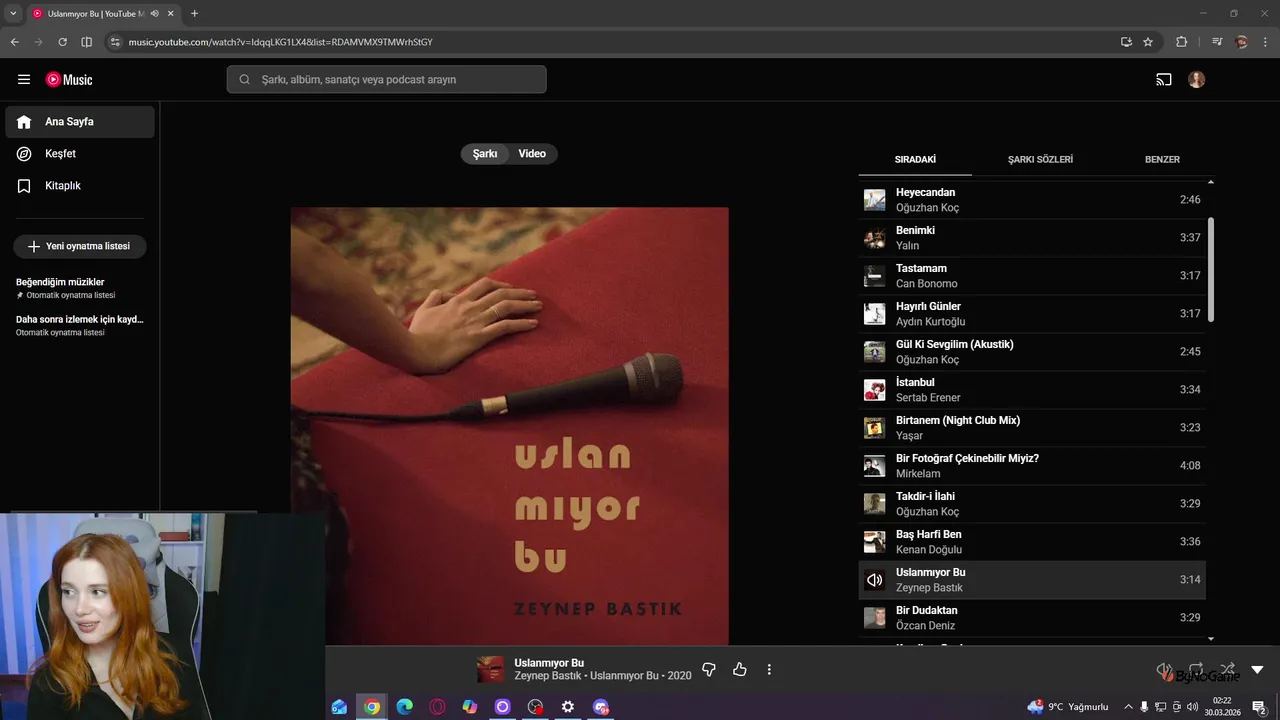This screenshot has height=720, width=1280.
Task: Play Tastamam by Can Bonomo
Action: [x=1032, y=276]
